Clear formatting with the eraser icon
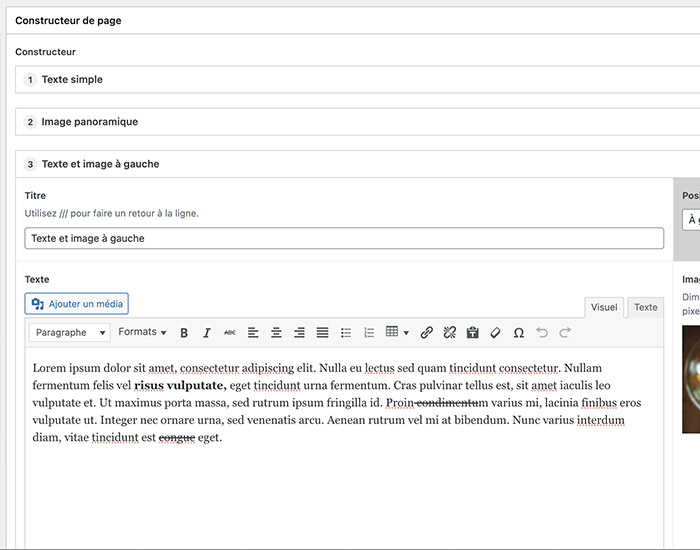The width and height of the screenshot is (700, 550). pos(495,333)
